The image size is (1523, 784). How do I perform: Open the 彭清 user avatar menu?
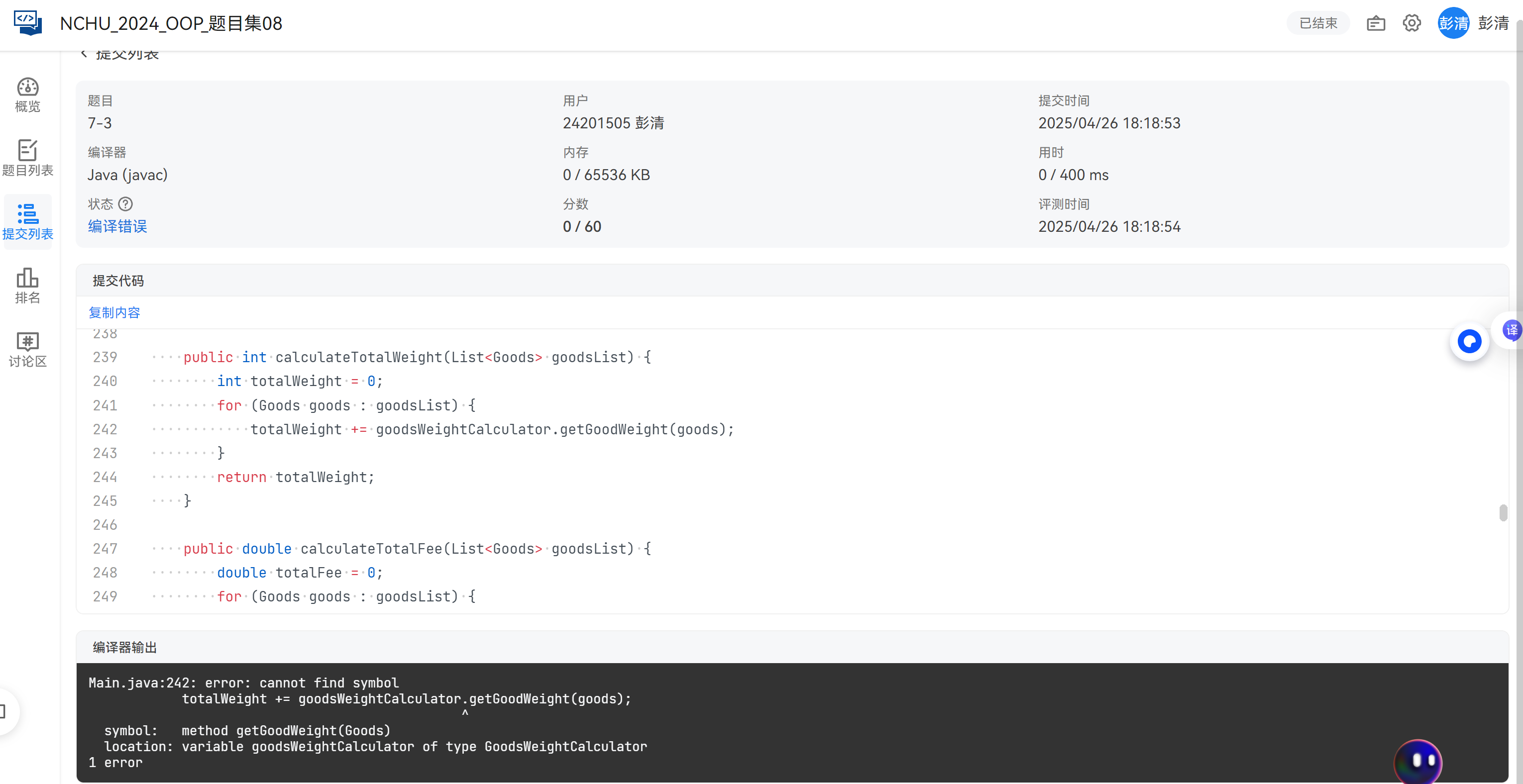(1453, 23)
